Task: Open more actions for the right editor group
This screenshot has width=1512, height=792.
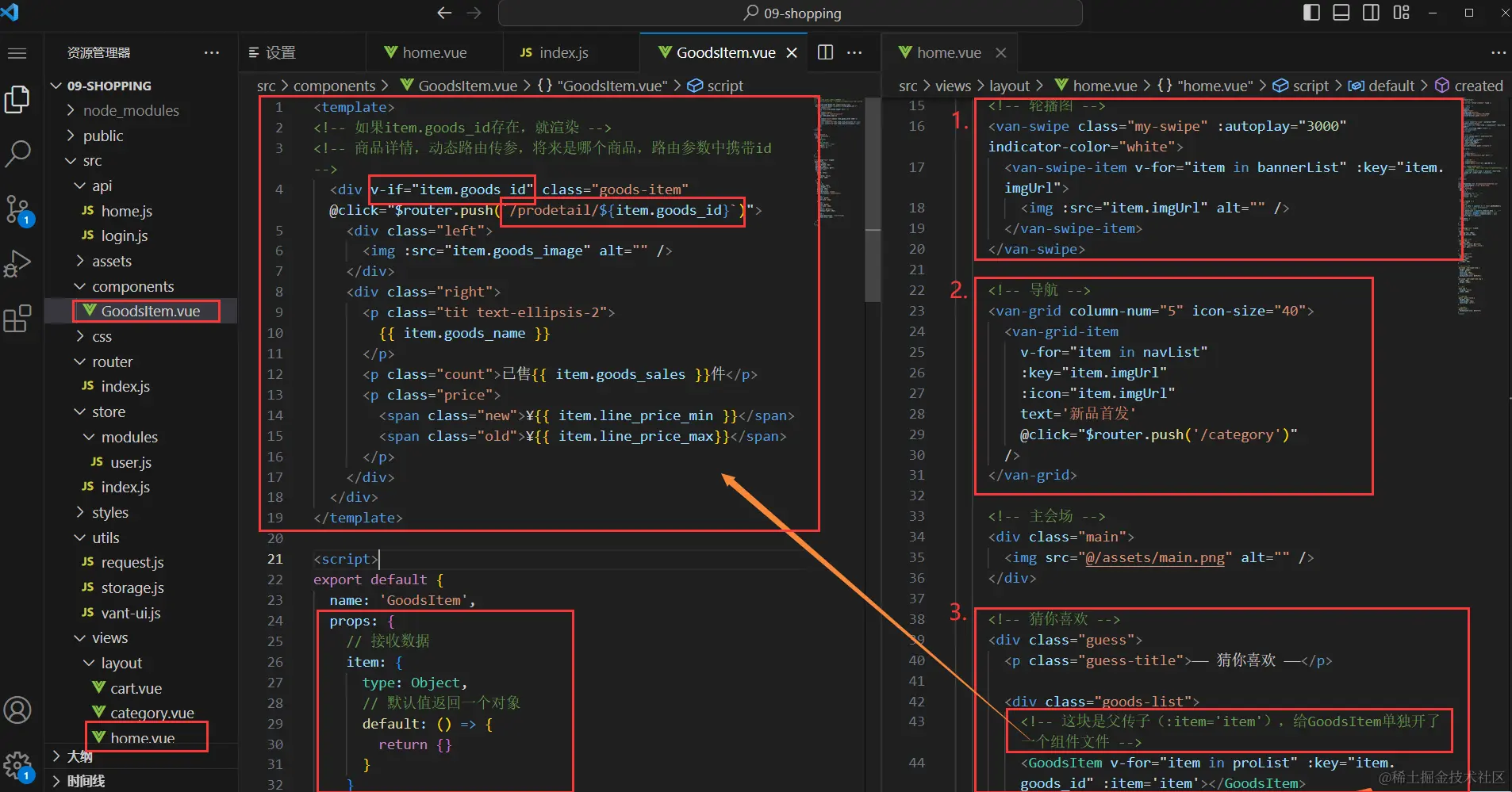Action: coord(1498,52)
